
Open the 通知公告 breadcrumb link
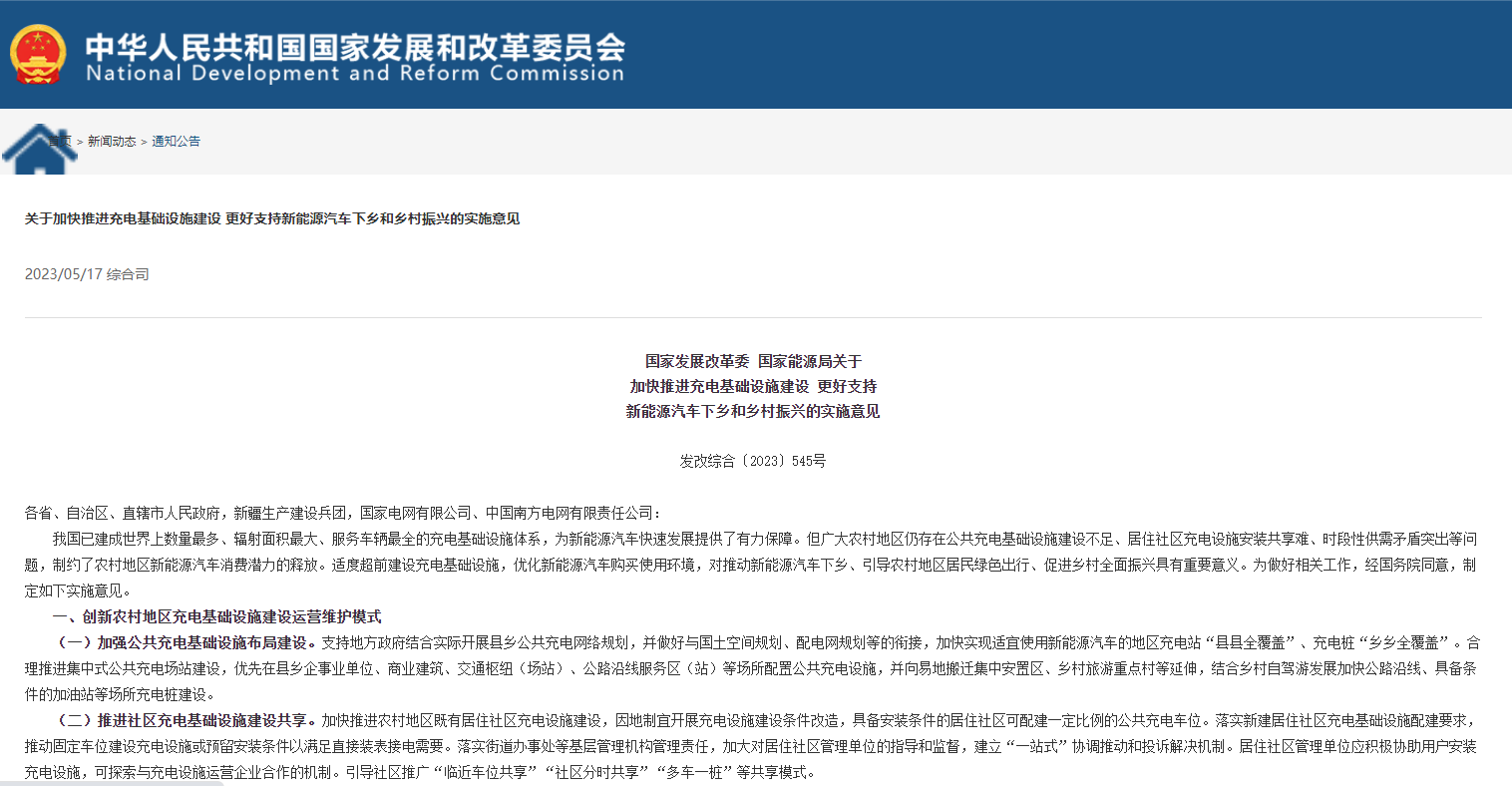(176, 142)
